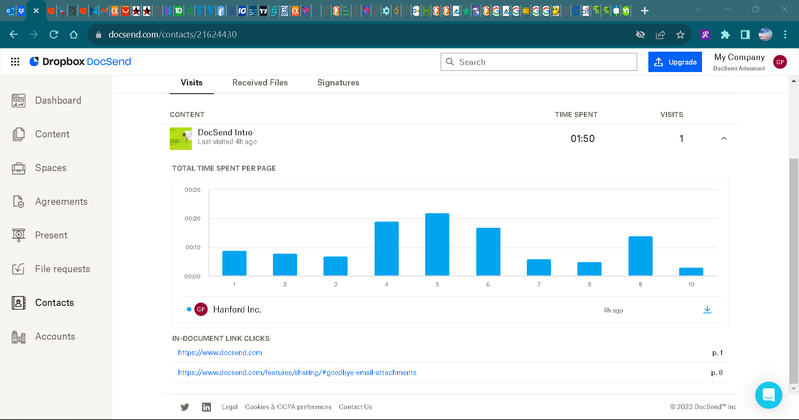799x420 pixels.
Task: Open the Twitter footer icon
Action: 185,407
